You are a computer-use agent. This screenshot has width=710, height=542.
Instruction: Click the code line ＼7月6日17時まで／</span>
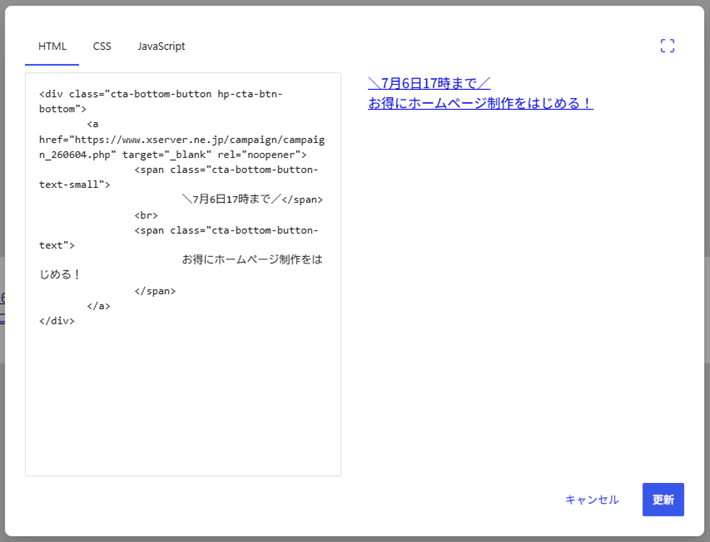pos(252,199)
